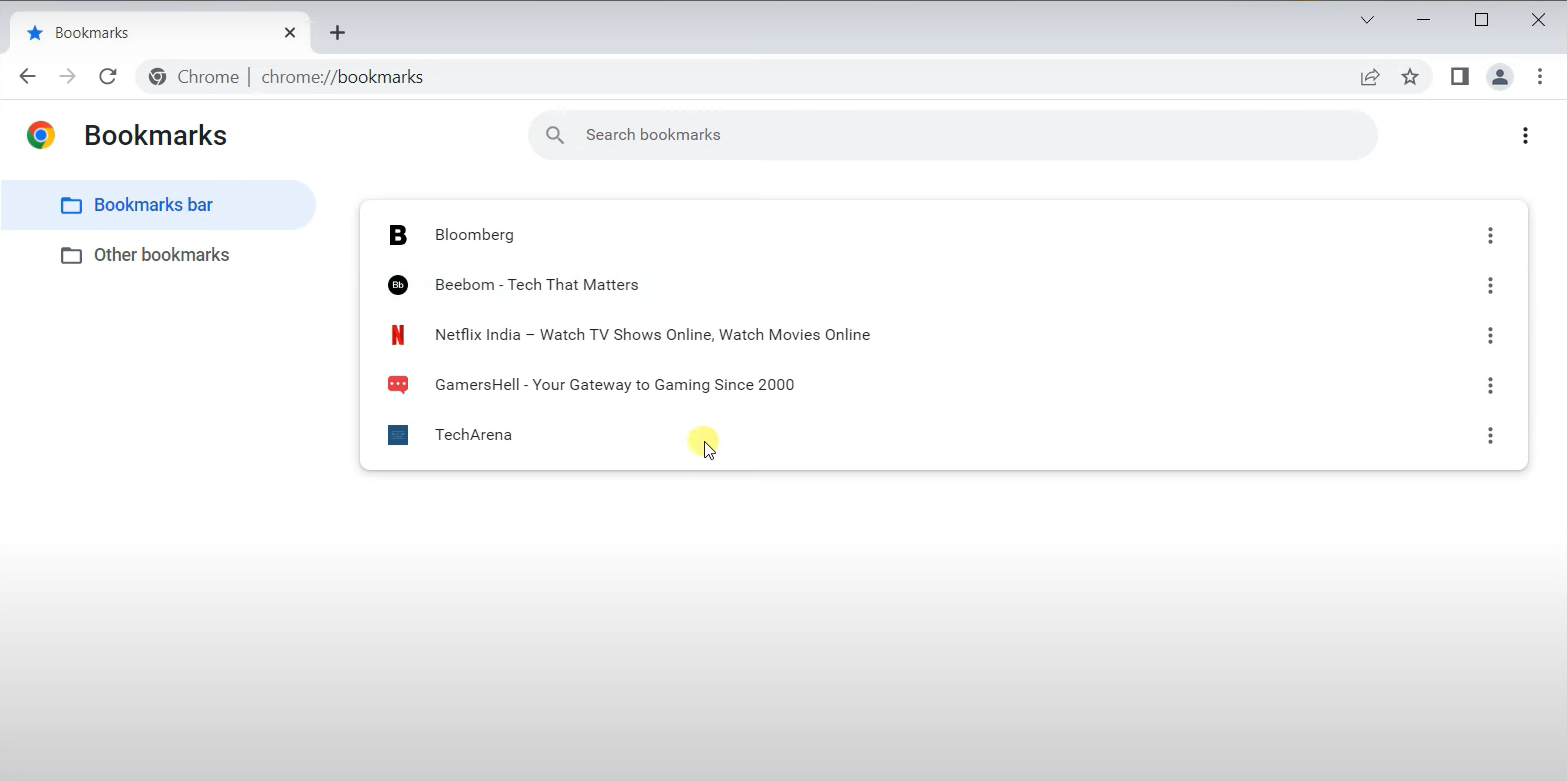The width and height of the screenshot is (1567, 781).
Task: Open more actions for Bloomberg bookmark
Action: click(1490, 236)
